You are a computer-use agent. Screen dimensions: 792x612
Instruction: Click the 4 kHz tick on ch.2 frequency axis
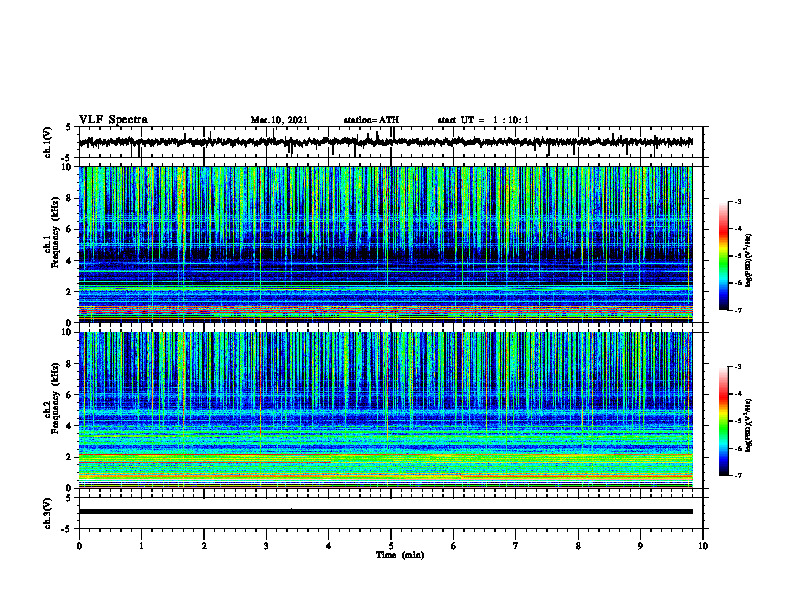(69, 426)
